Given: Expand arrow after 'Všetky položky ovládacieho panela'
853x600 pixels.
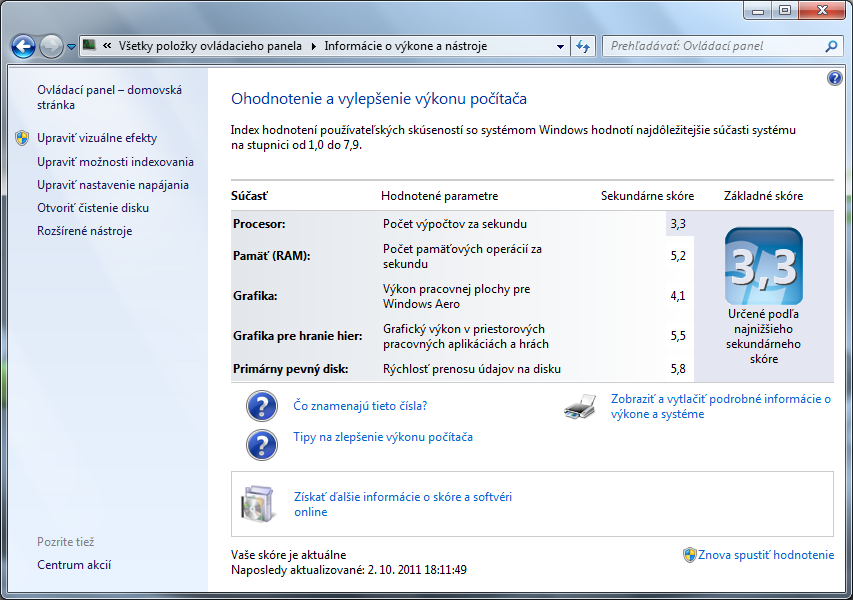Looking at the screenshot, I should point(313,46).
